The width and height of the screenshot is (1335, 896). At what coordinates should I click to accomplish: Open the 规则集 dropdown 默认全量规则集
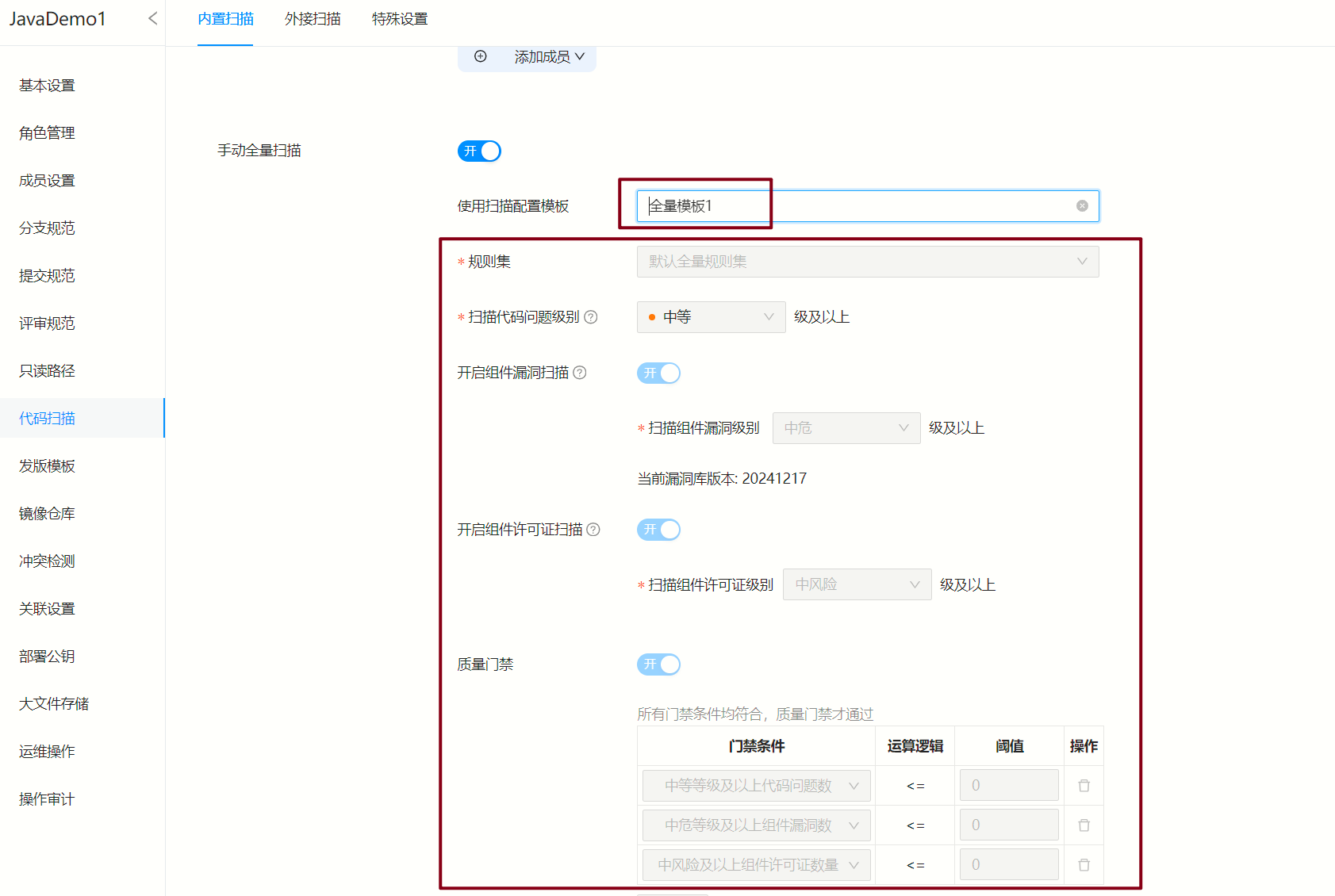pos(868,262)
